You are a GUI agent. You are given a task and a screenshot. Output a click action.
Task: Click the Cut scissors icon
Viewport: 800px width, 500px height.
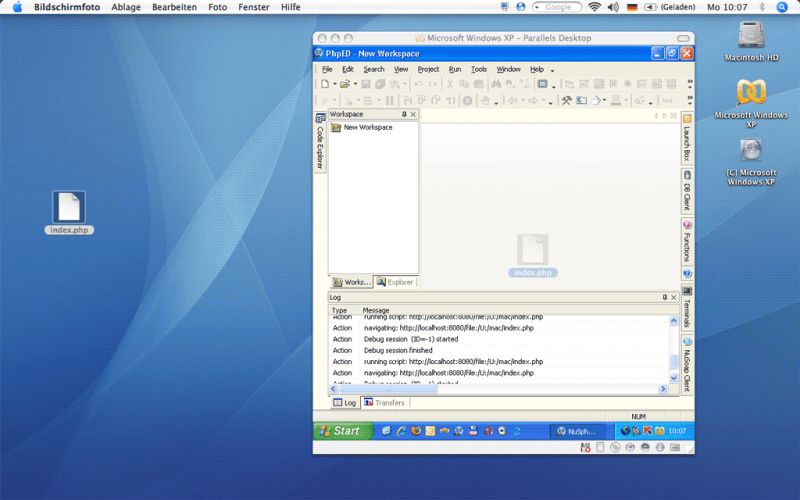(x=450, y=84)
